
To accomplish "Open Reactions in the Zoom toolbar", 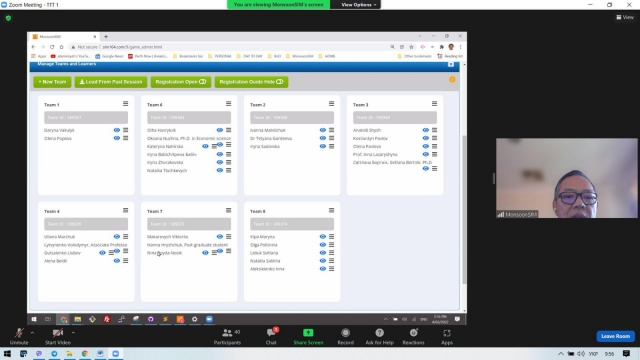I will 413,333.
